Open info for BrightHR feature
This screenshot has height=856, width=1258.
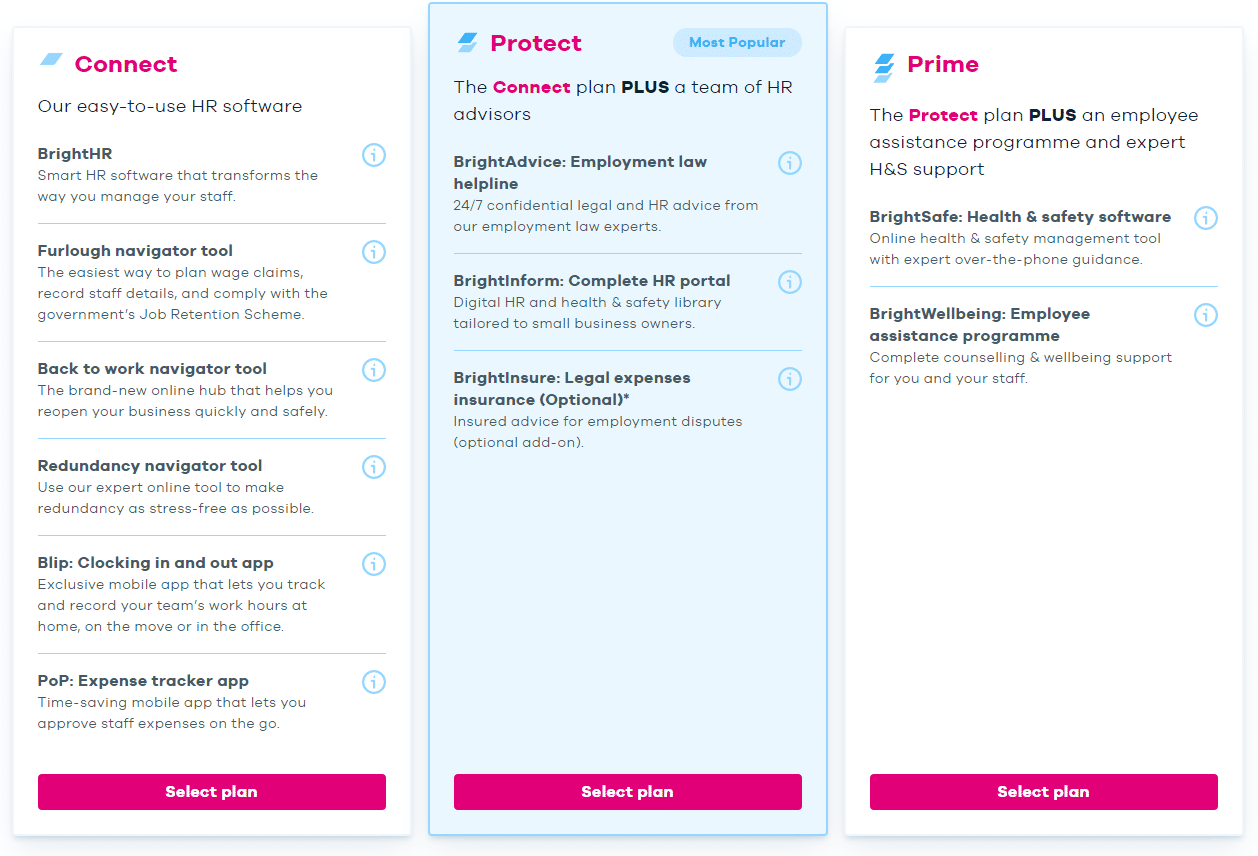pyautogui.click(x=374, y=156)
